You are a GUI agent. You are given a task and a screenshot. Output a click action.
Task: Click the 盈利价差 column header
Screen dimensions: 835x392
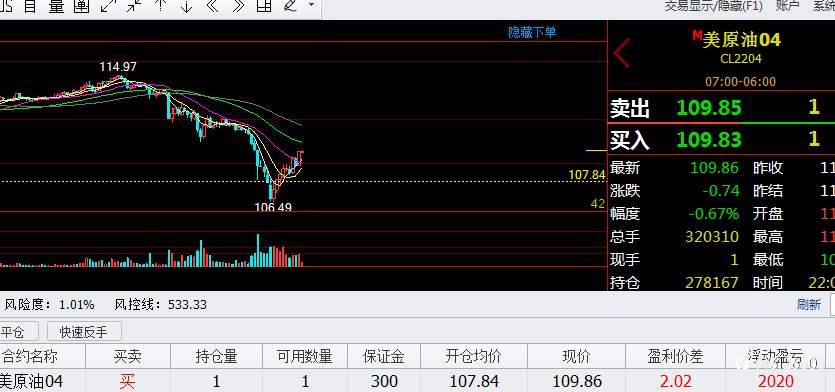click(x=675, y=356)
